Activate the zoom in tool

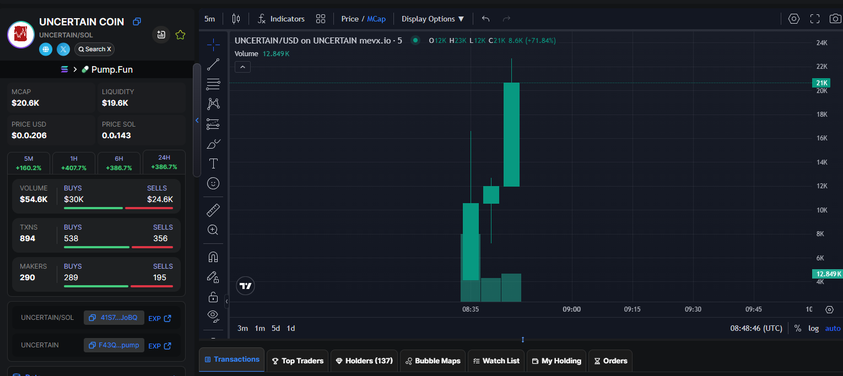coord(213,230)
